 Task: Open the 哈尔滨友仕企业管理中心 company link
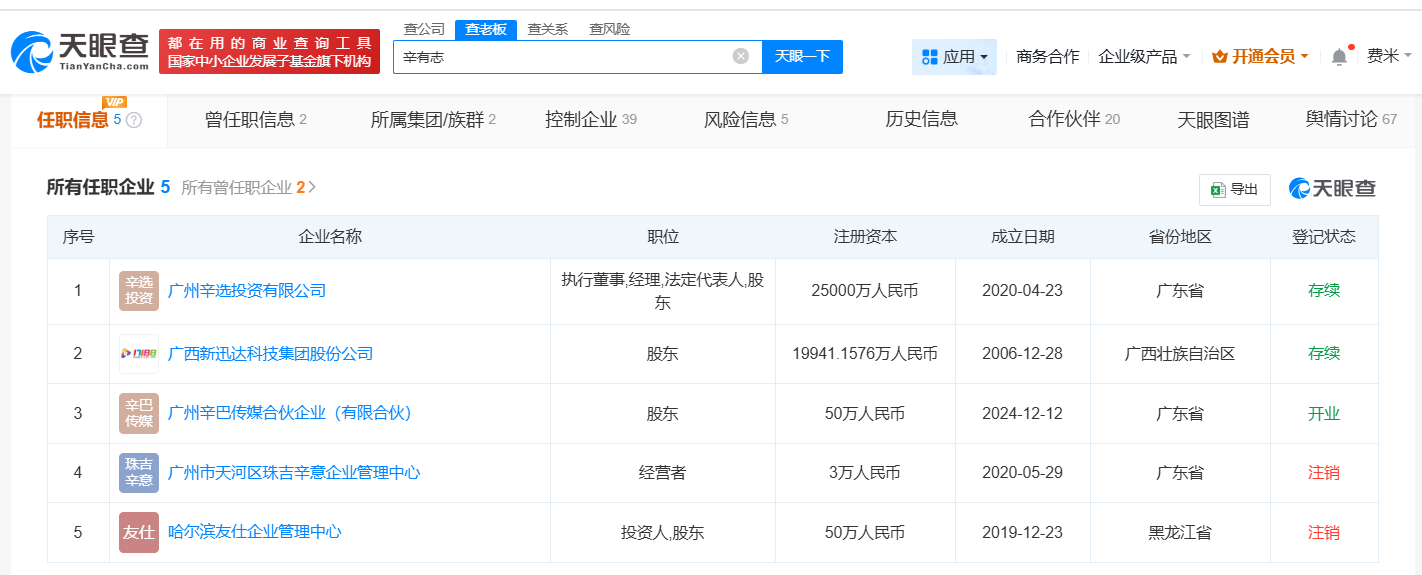click(255, 532)
